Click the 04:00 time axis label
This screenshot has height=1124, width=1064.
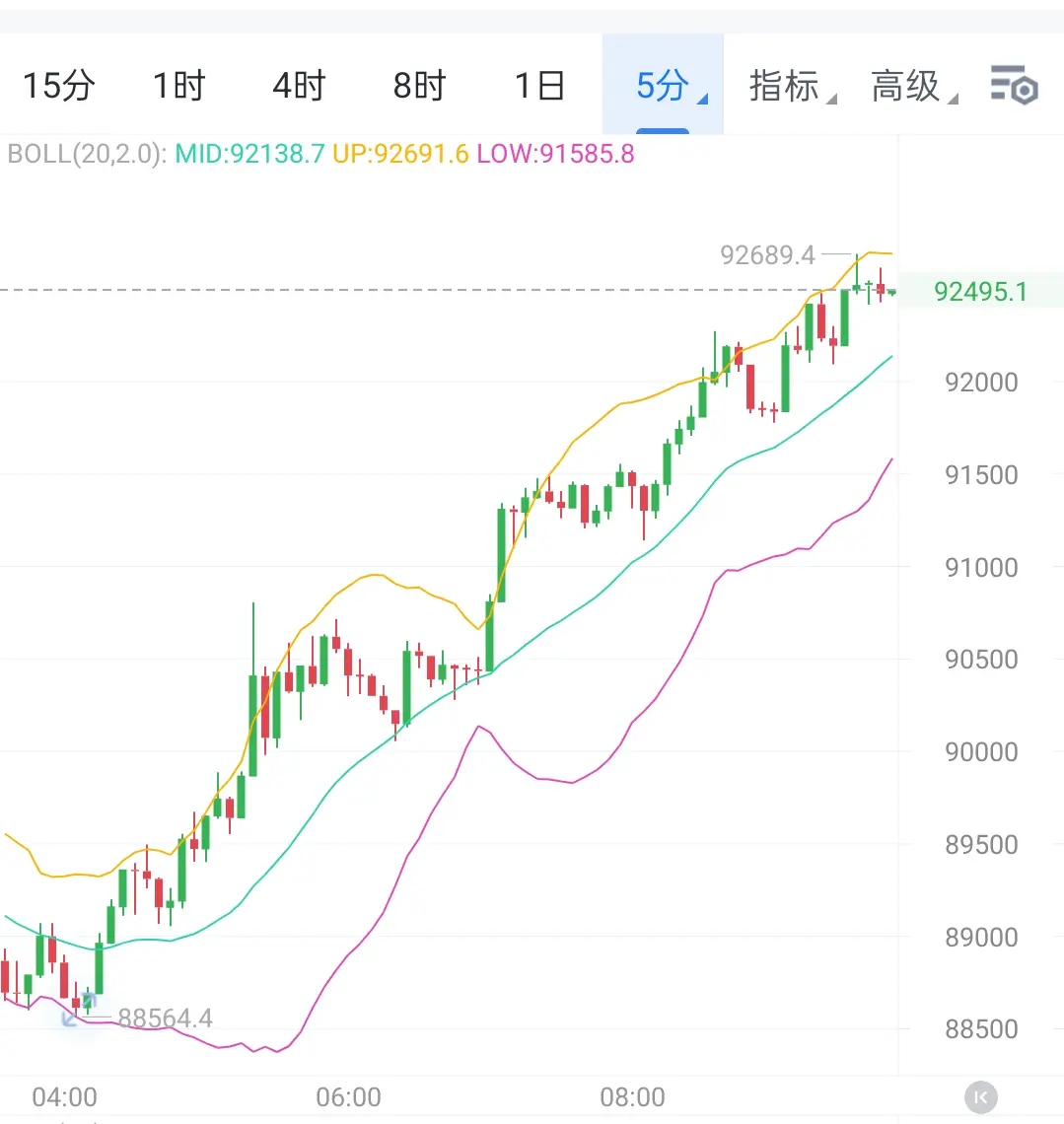click(64, 1096)
